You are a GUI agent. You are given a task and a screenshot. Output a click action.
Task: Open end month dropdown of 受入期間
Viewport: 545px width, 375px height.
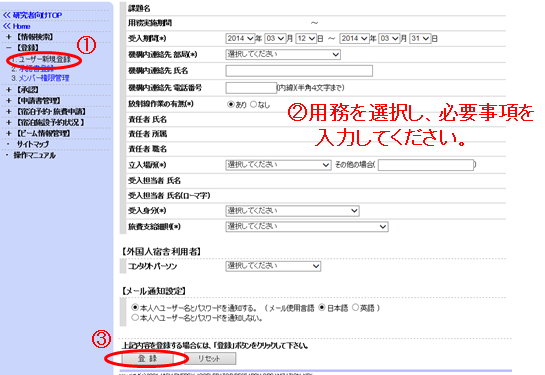pos(389,39)
